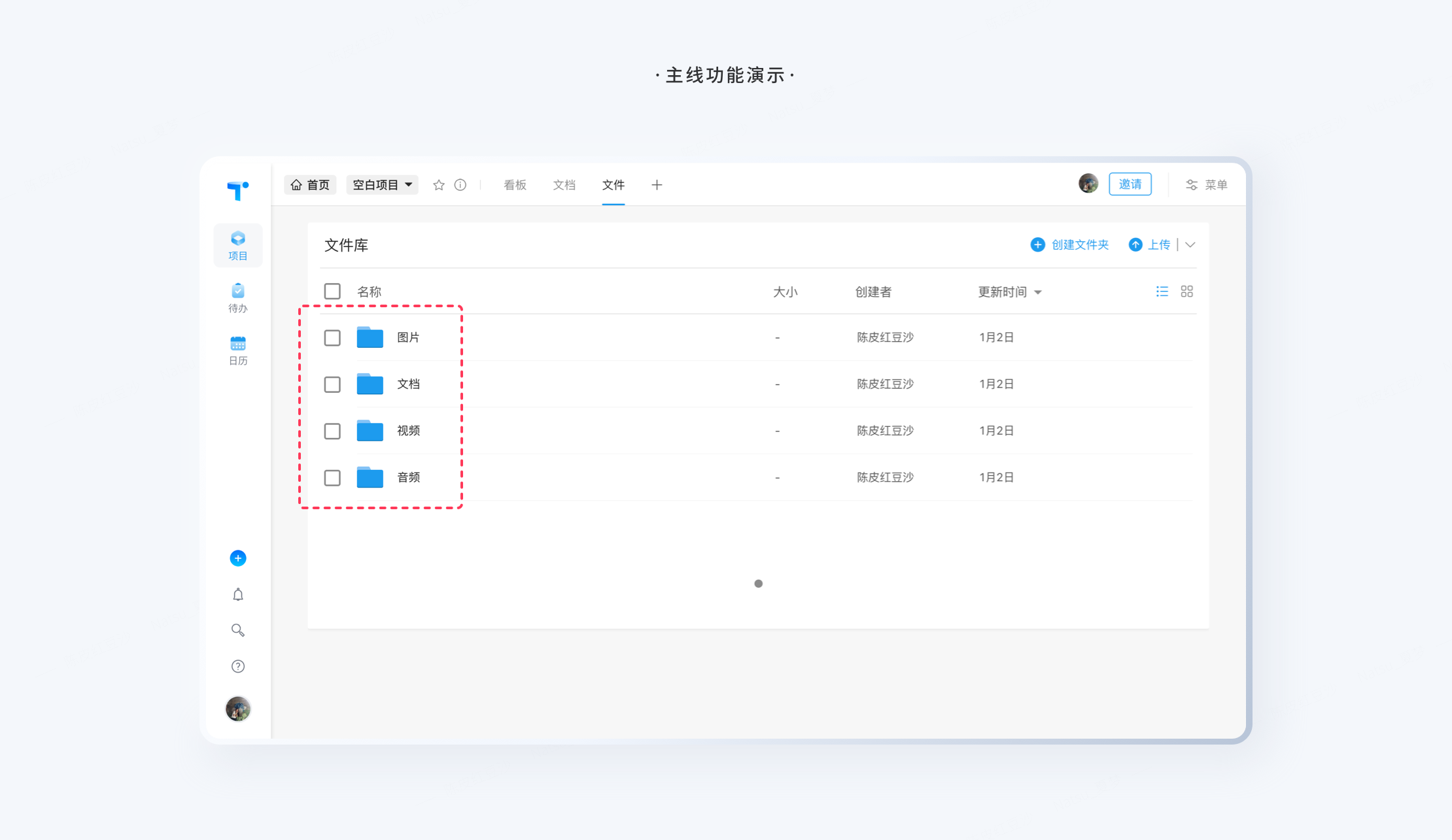Check the 视频 folder checkbox
Screen dimensions: 1452x840
pyautogui.click(x=332, y=431)
